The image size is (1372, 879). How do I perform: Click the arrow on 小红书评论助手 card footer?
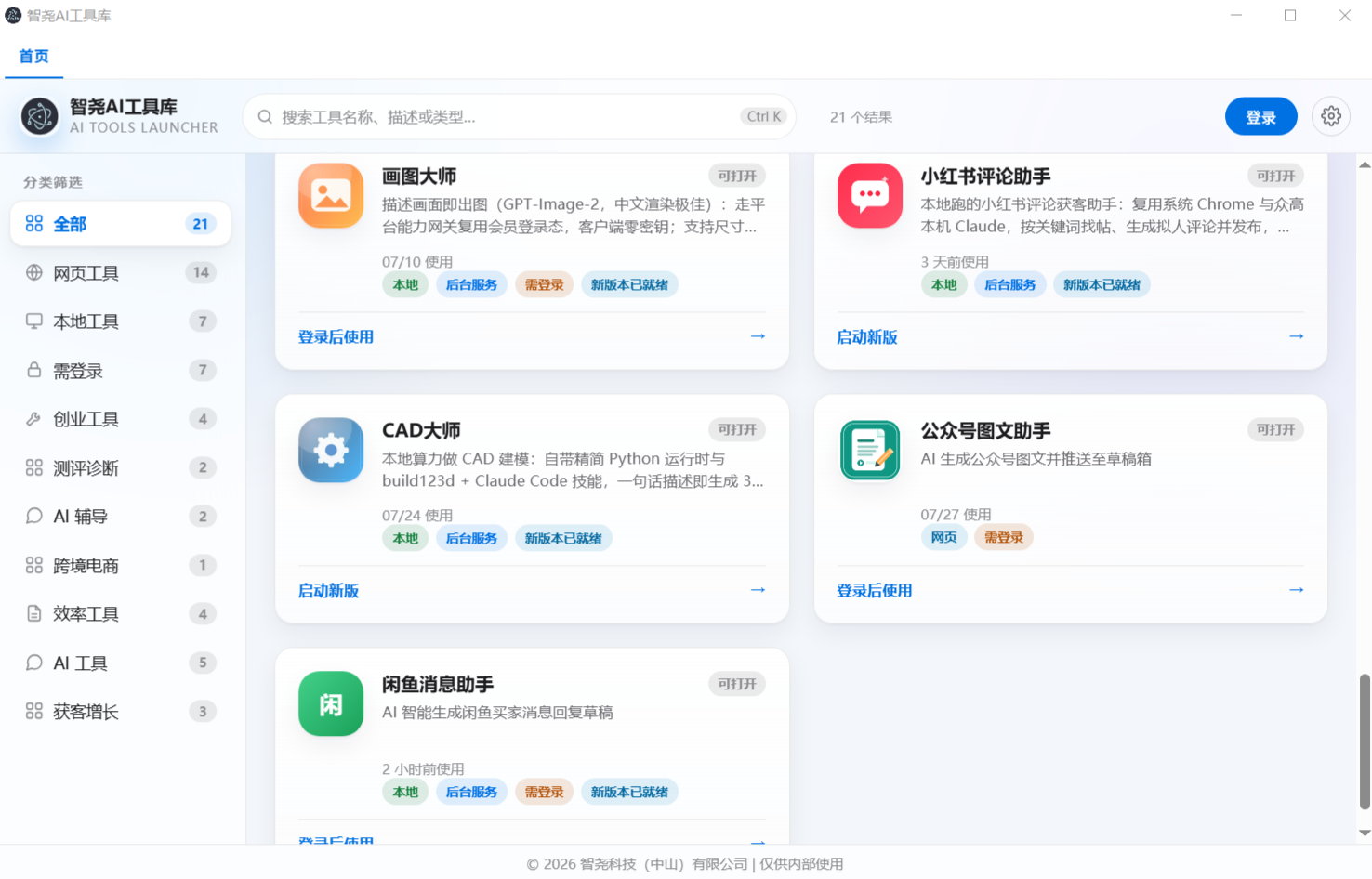1297,336
